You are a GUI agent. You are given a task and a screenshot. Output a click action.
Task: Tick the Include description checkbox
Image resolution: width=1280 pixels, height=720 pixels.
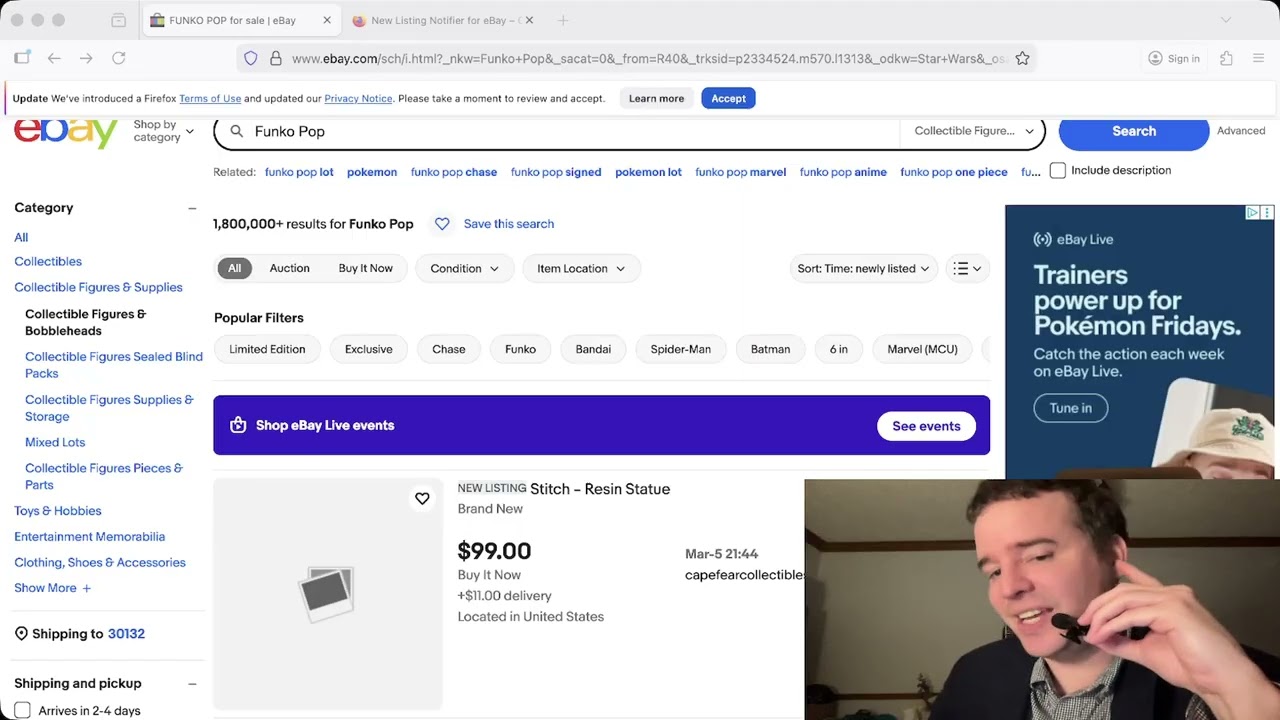(x=1058, y=170)
